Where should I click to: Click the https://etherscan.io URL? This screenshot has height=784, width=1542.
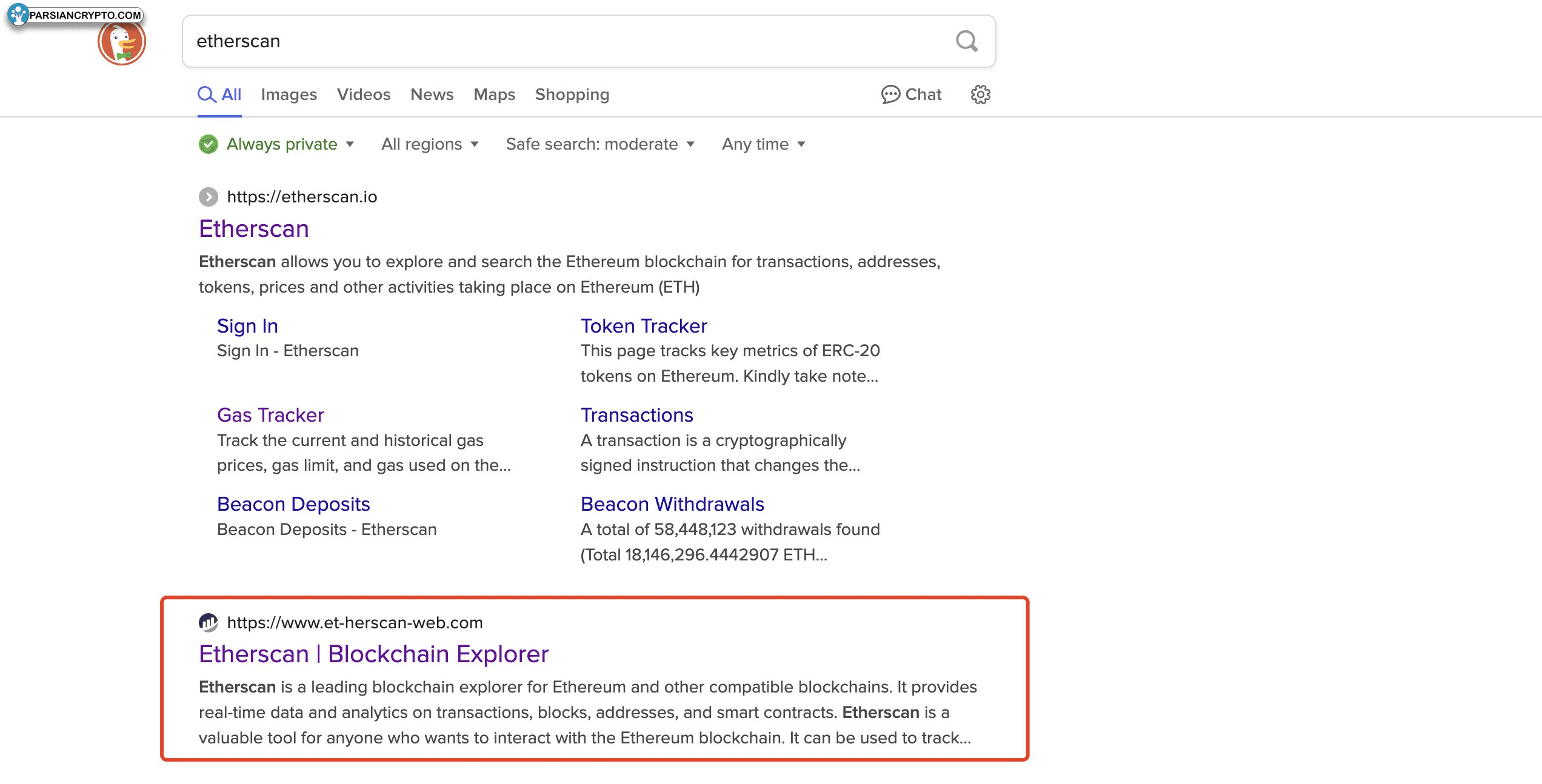click(x=302, y=197)
